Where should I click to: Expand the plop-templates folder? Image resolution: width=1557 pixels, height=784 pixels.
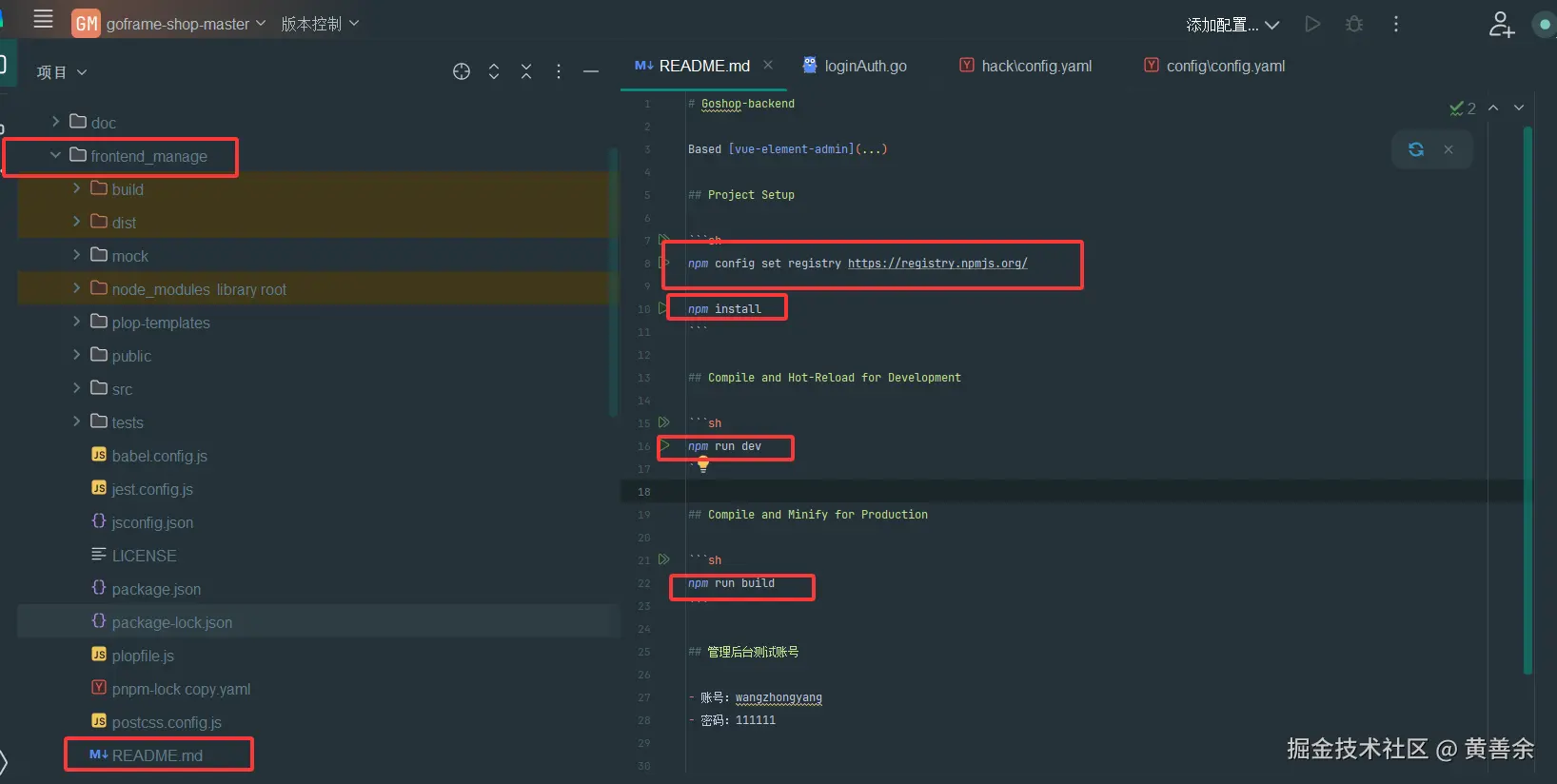(x=77, y=322)
